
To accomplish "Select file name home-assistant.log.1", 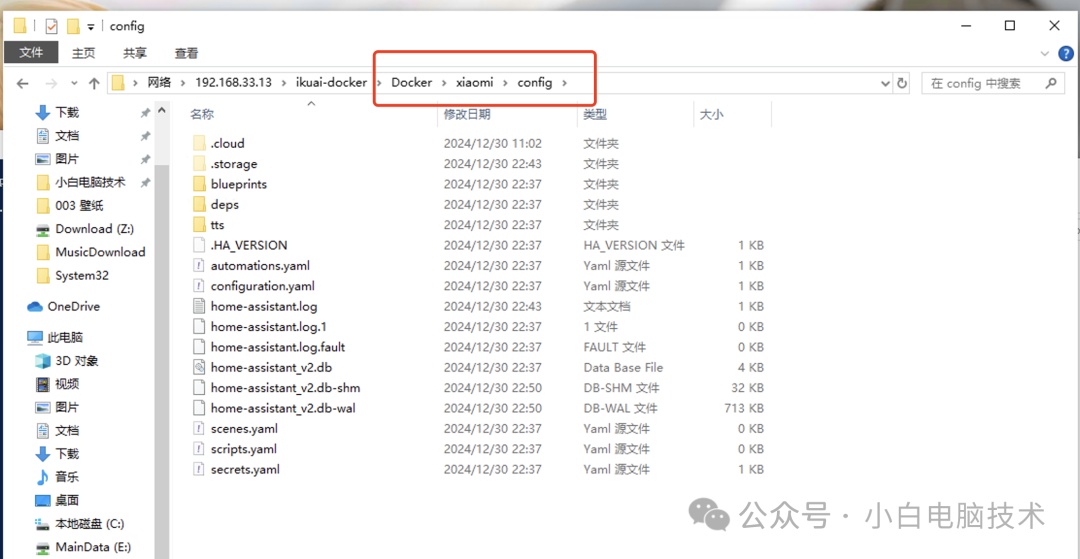I will (x=269, y=326).
